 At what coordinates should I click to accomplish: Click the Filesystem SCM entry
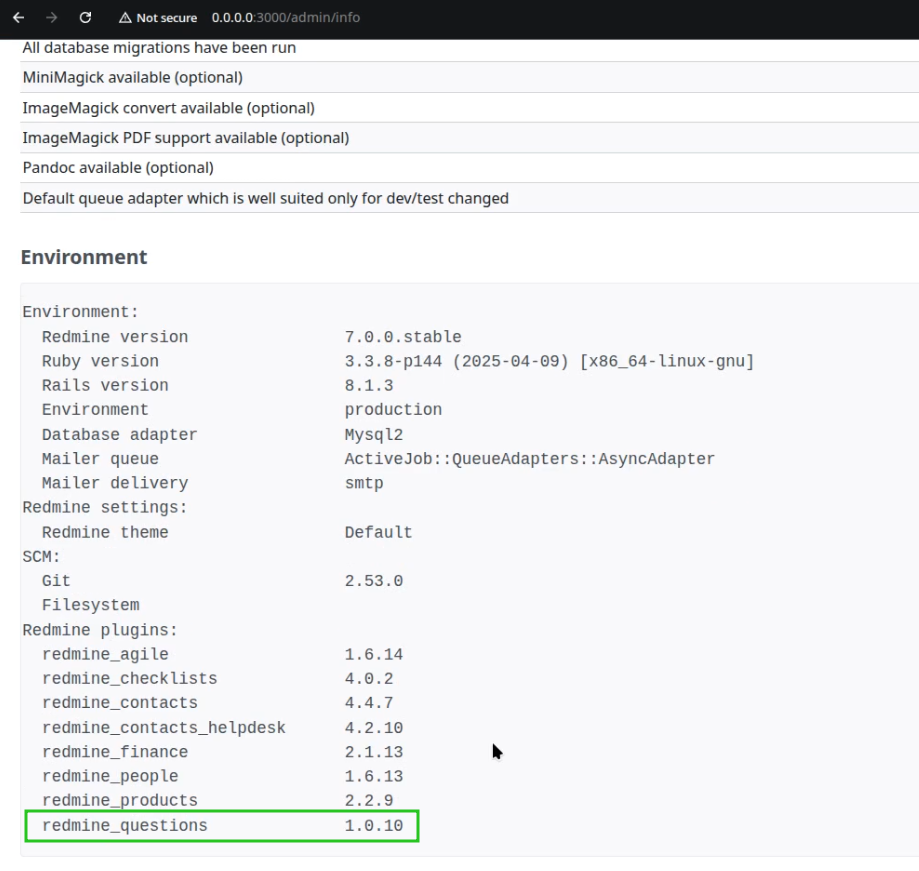[x=90, y=605]
